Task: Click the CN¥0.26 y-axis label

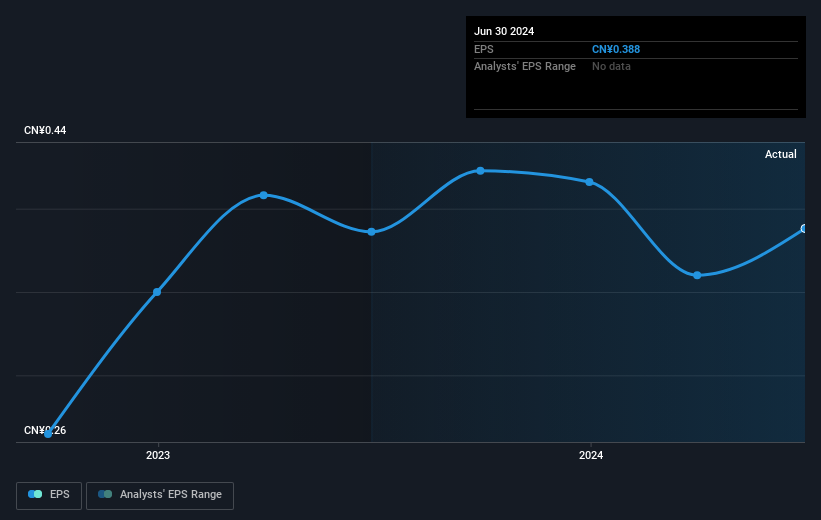Action: pos(45,430)
